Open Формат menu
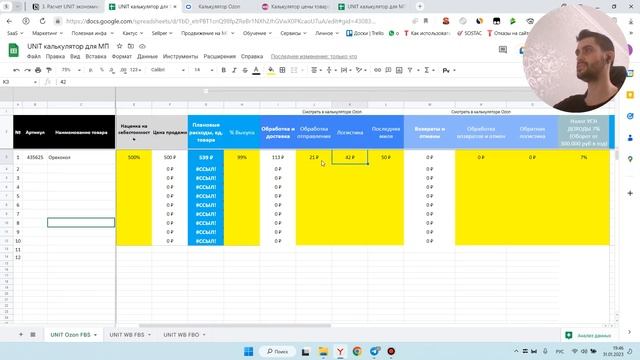640x360 pixels. click(122, 56)
